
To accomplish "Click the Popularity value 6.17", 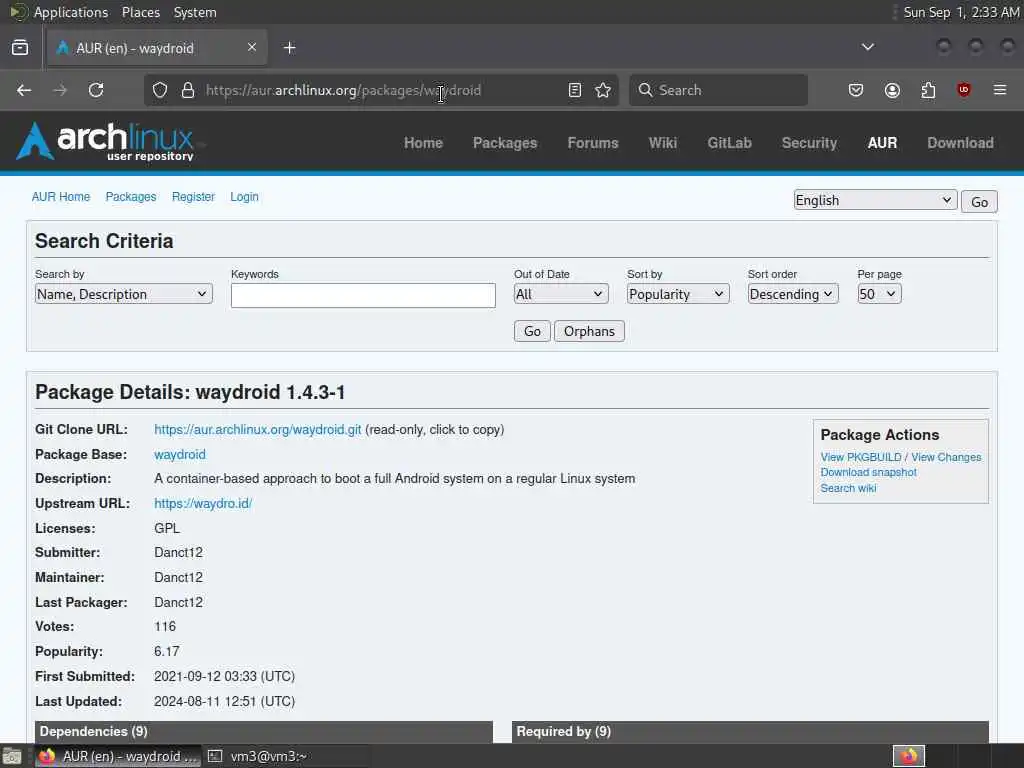I will (x=167, y=652).
